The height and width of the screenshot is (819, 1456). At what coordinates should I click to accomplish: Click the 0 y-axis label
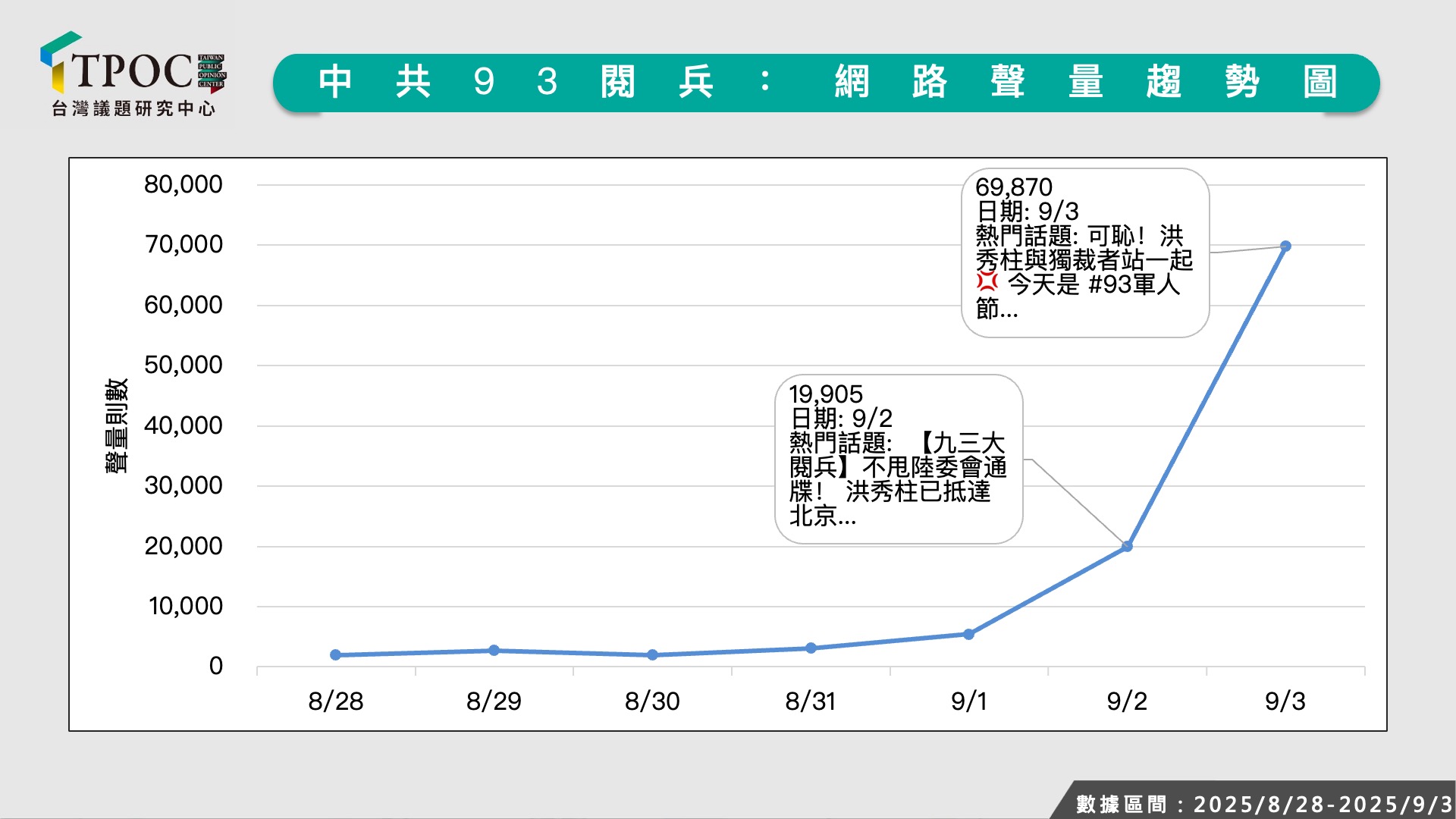point(215,666)
